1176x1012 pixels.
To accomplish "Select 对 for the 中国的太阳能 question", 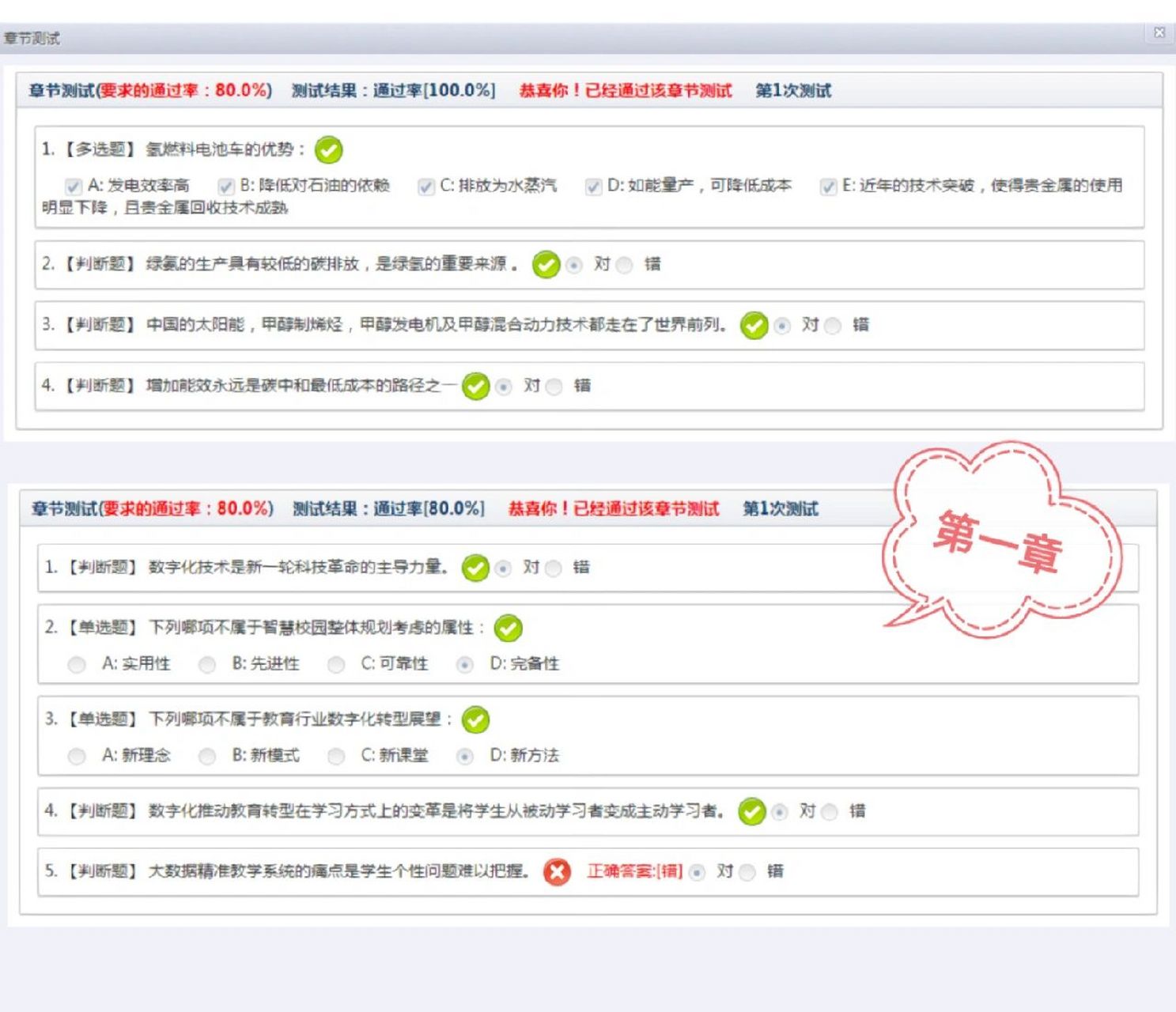I will [x=782, y=326].
